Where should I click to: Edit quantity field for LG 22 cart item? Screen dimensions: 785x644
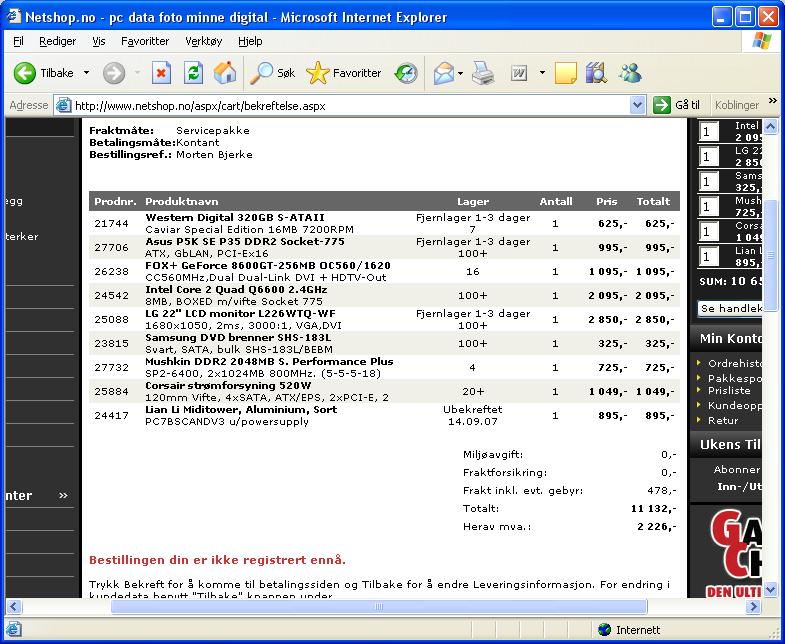(708, 157)
